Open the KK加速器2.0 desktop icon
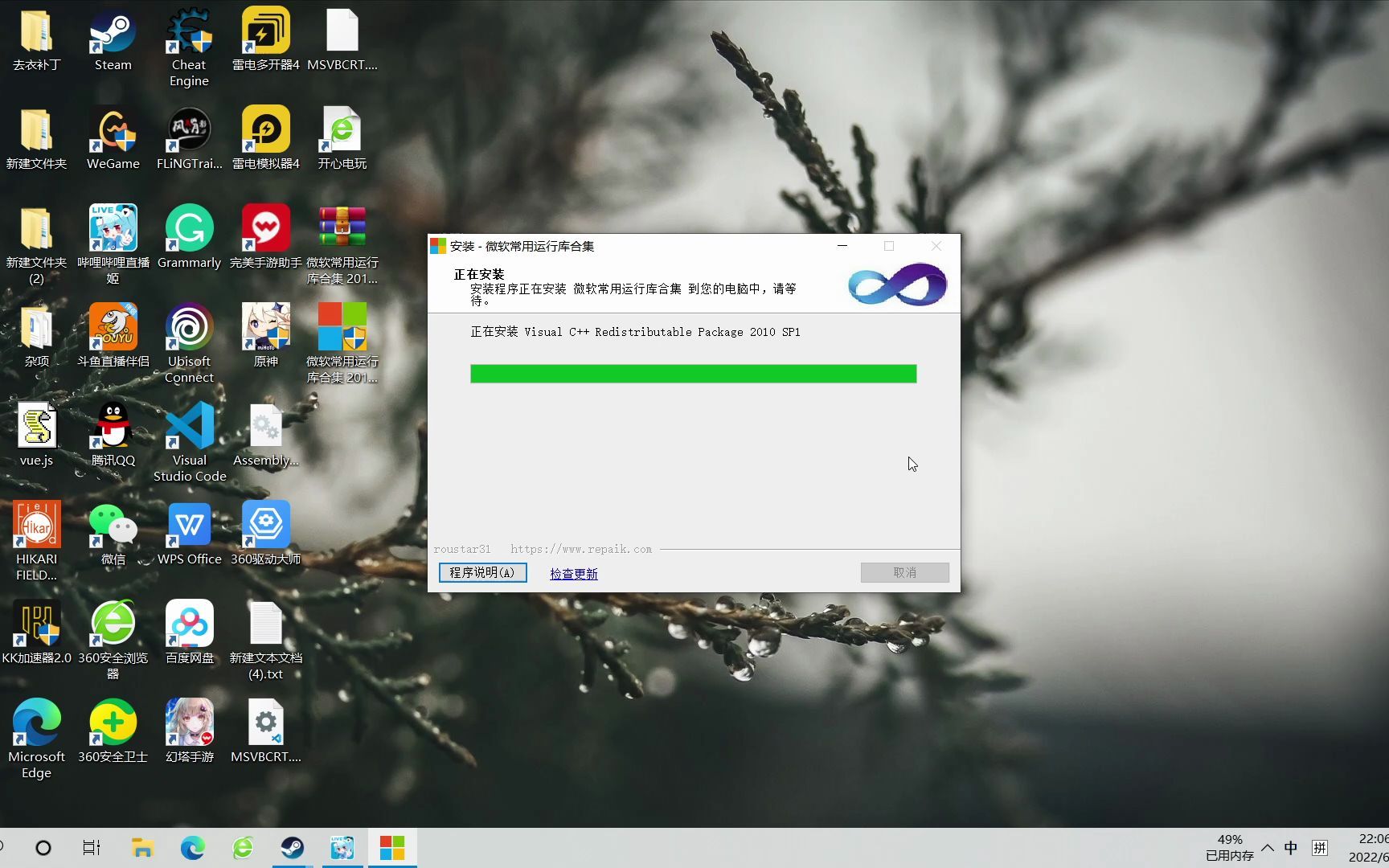Image resolution: width=1389 pixels, height=868 pixels. (x=36, y=633)
